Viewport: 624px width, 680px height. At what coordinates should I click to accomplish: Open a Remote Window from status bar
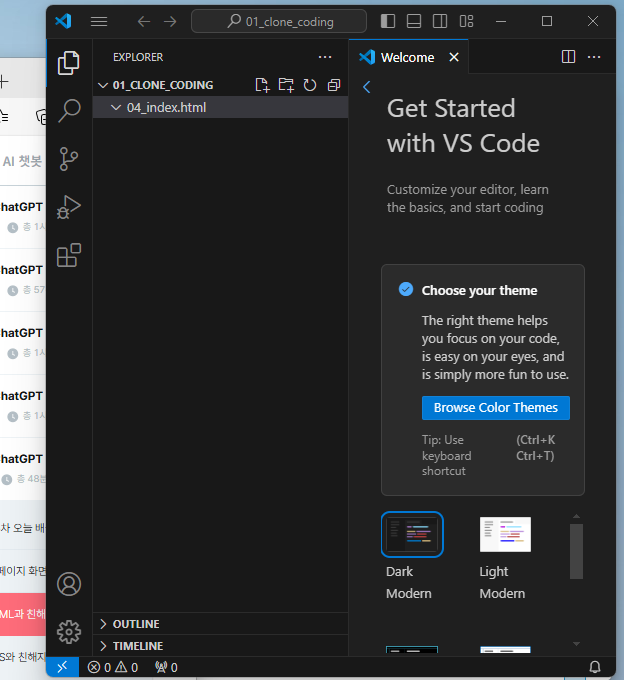pyautogui.click(x=63, y=667)
